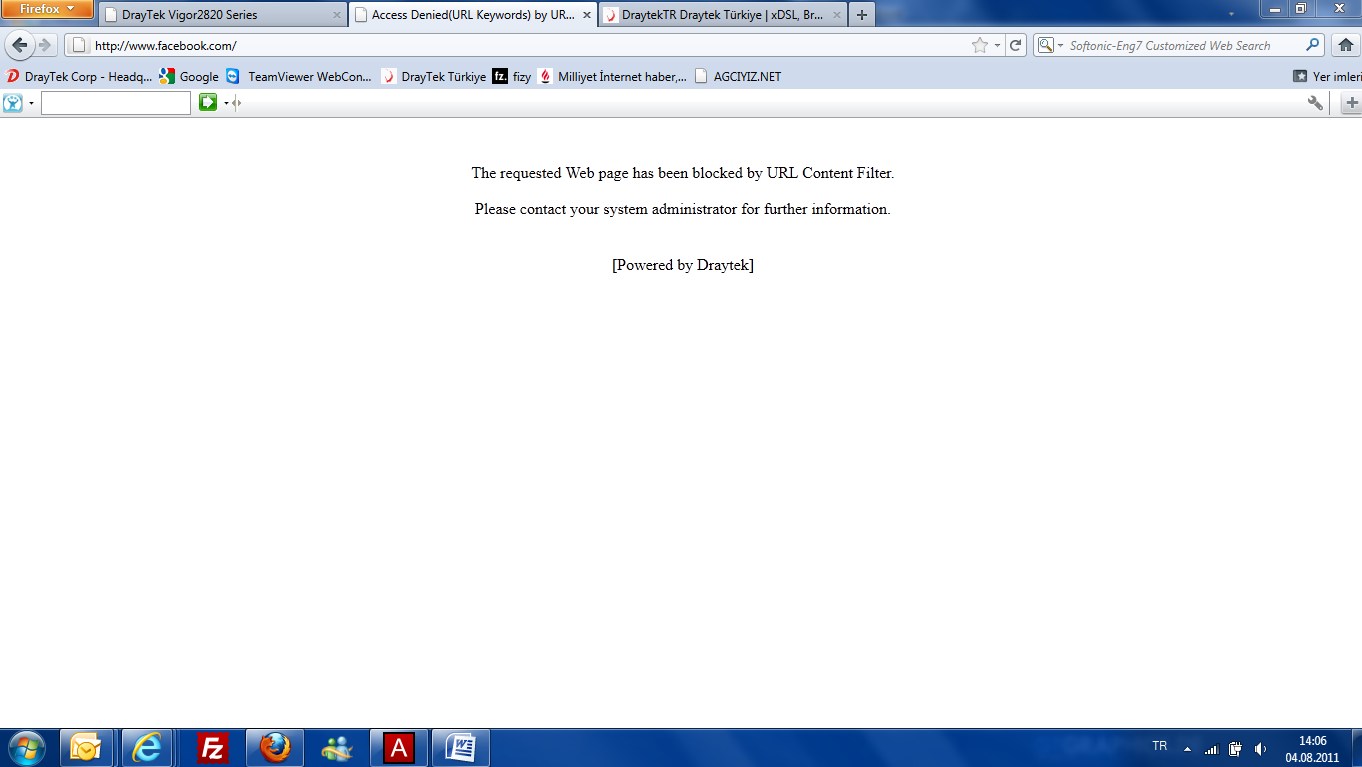Click the address bar showing facebook.com URL
Image resolution: width=1362 pixels, height=767 pixels.
(520, 45)
